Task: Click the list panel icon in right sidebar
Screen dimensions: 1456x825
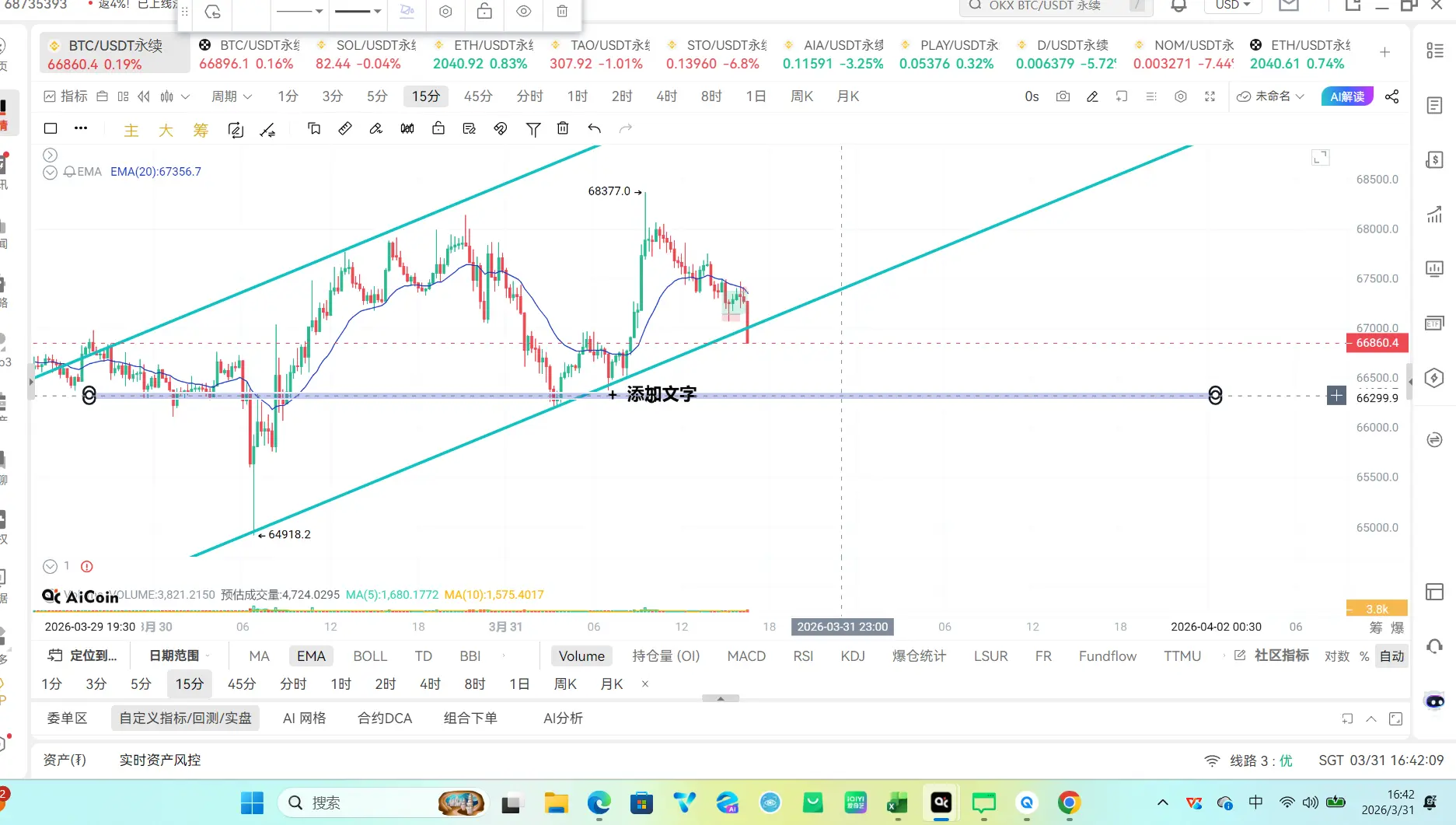Action: [x=1434, y=51]
